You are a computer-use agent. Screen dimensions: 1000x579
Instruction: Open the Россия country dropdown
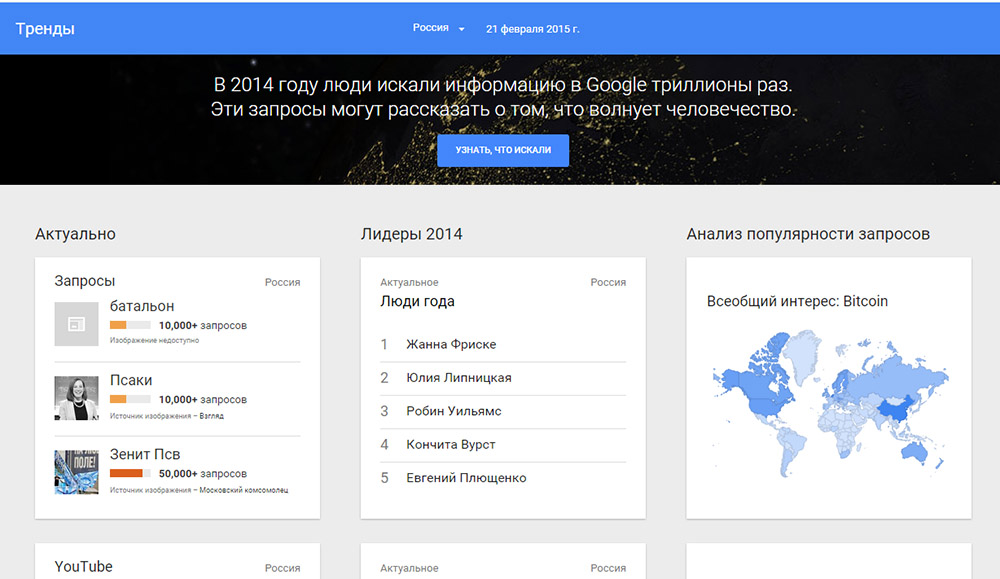[439, 28]
